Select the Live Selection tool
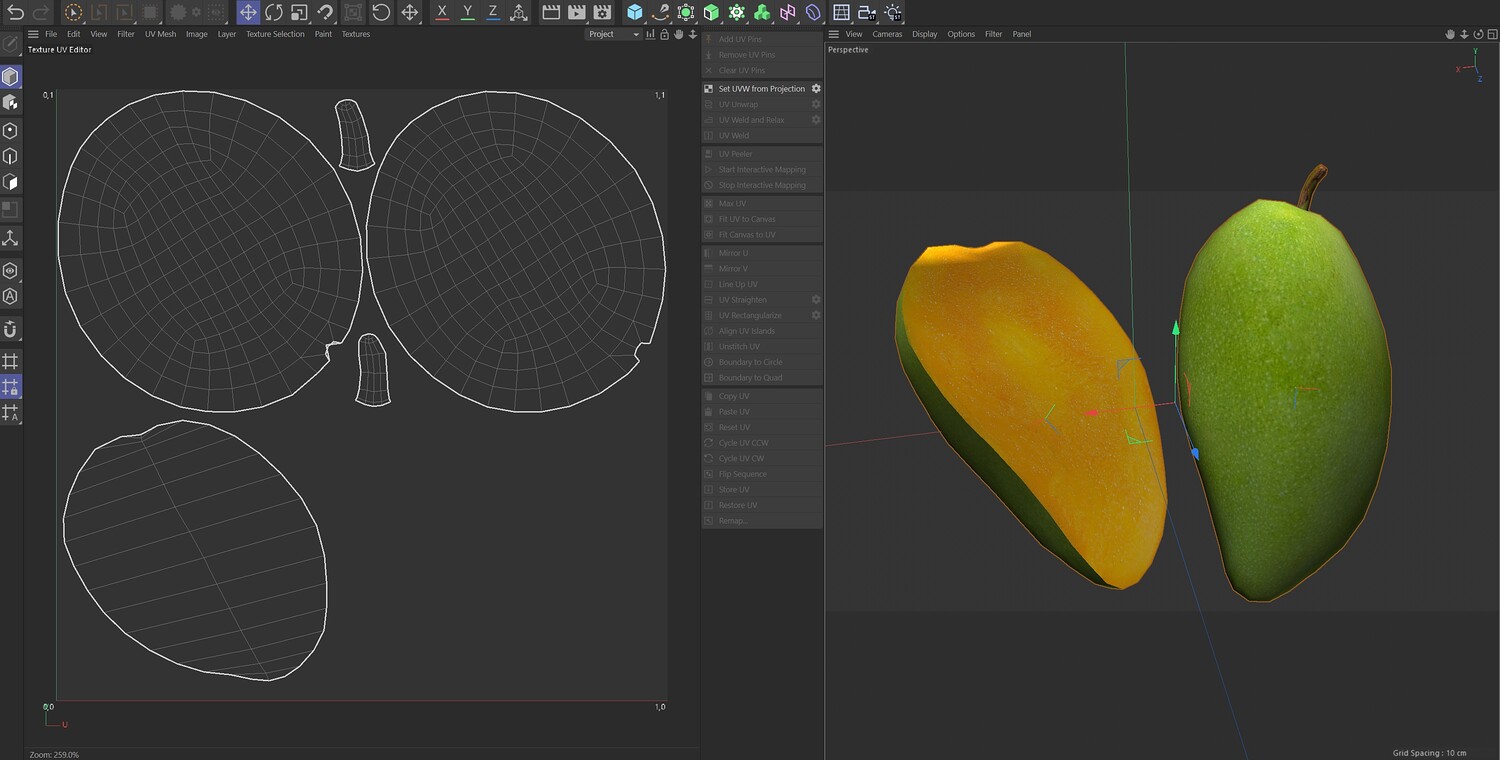 (73, 13)
